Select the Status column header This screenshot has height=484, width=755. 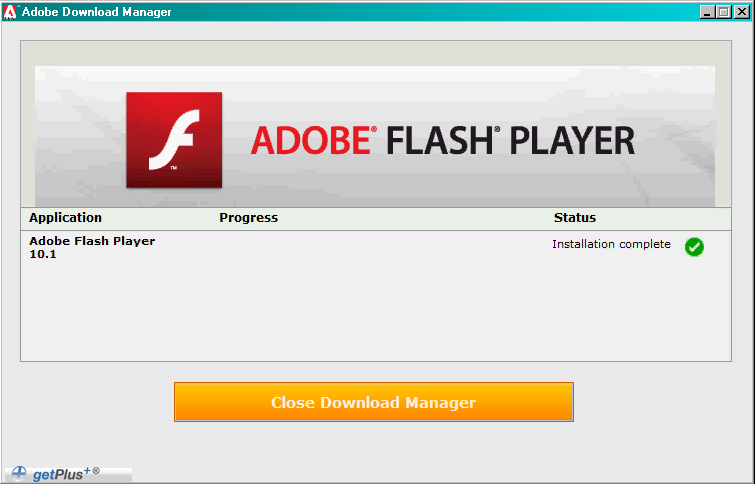[x=574, y=218]
